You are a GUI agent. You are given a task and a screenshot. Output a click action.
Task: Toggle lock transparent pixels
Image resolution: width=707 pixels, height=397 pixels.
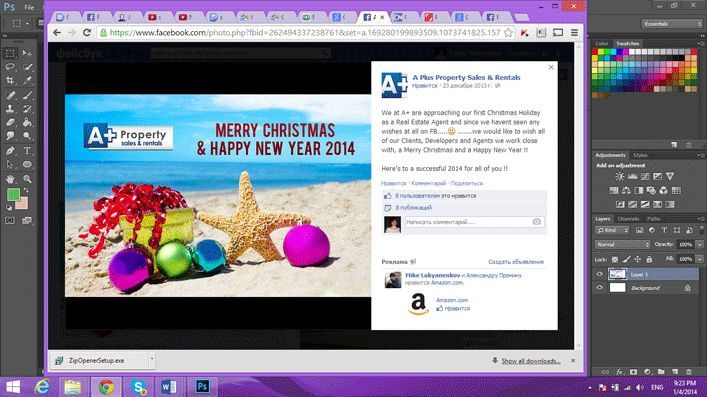click(x=615, y=259)
